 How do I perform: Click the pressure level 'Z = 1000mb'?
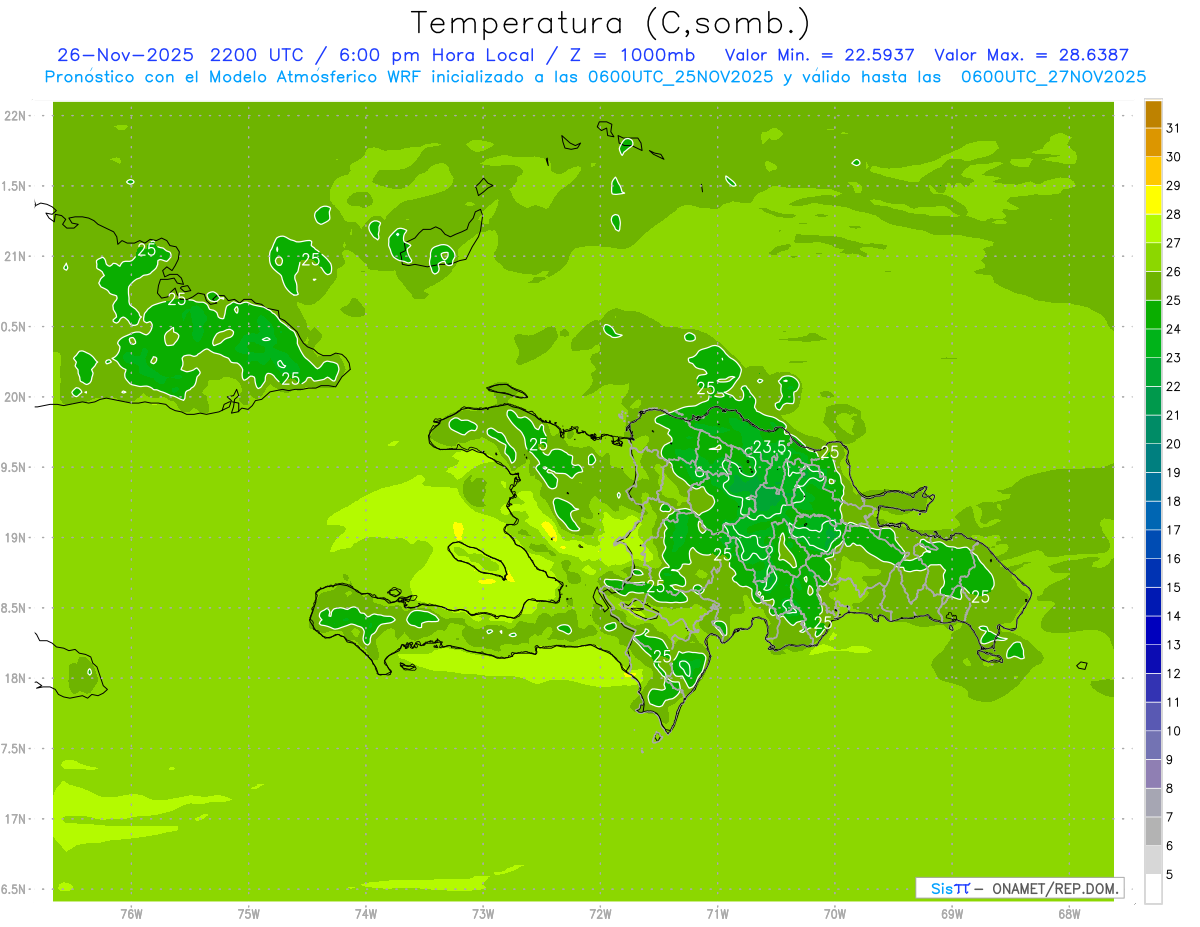(x=632, y=55)
